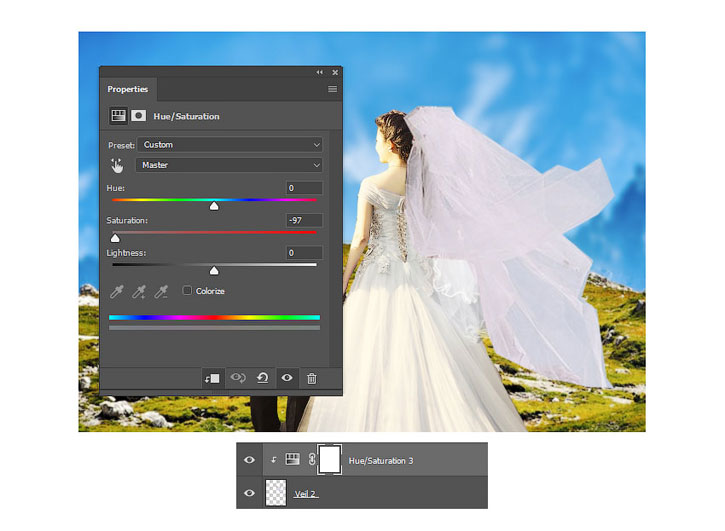
Task: Switch to the Properties tab
Action: pos(128,89)
